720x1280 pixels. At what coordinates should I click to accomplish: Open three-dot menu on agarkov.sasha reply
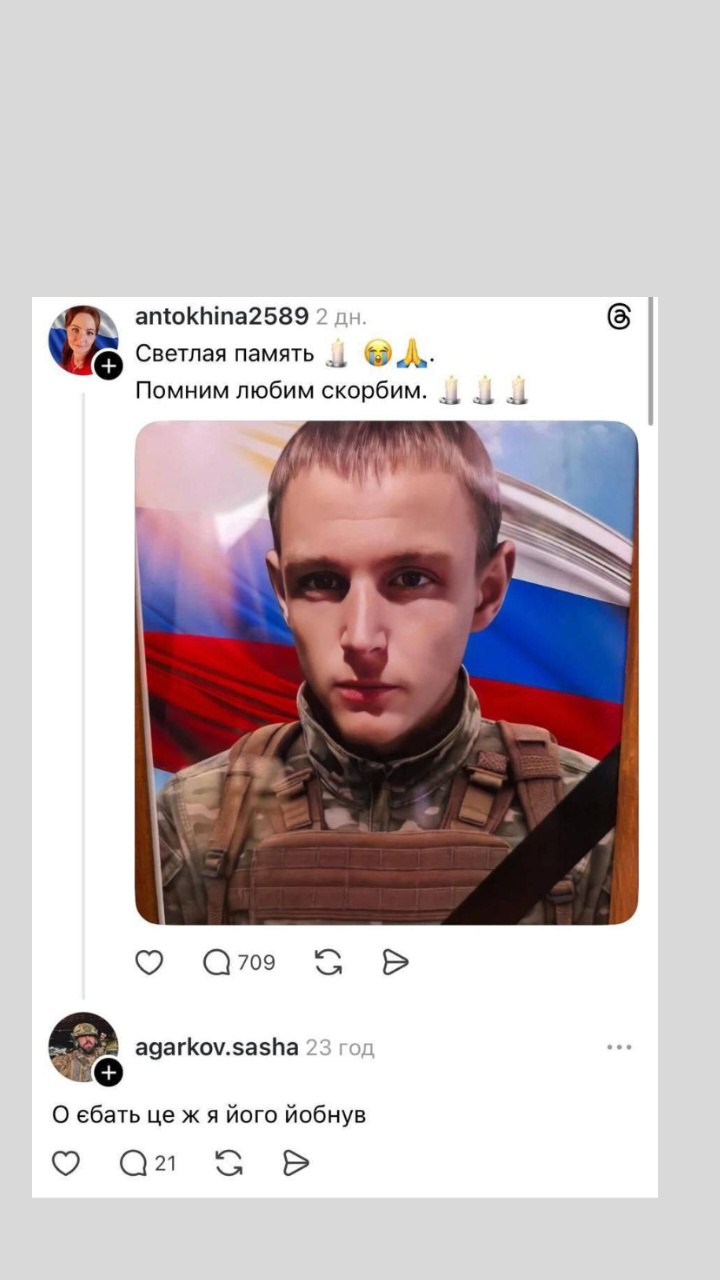619,1047
